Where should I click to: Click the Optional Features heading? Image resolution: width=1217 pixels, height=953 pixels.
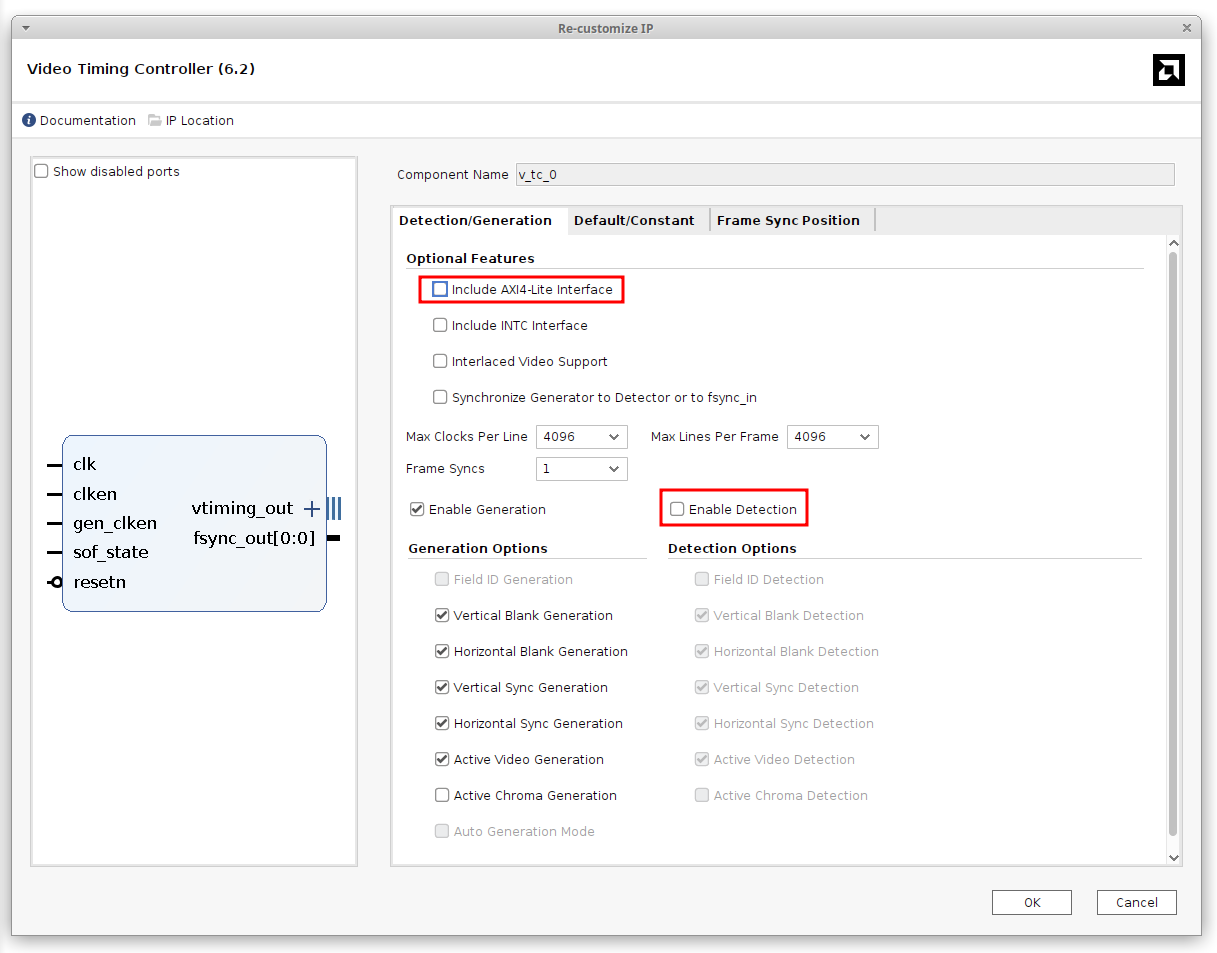point(470,258)
